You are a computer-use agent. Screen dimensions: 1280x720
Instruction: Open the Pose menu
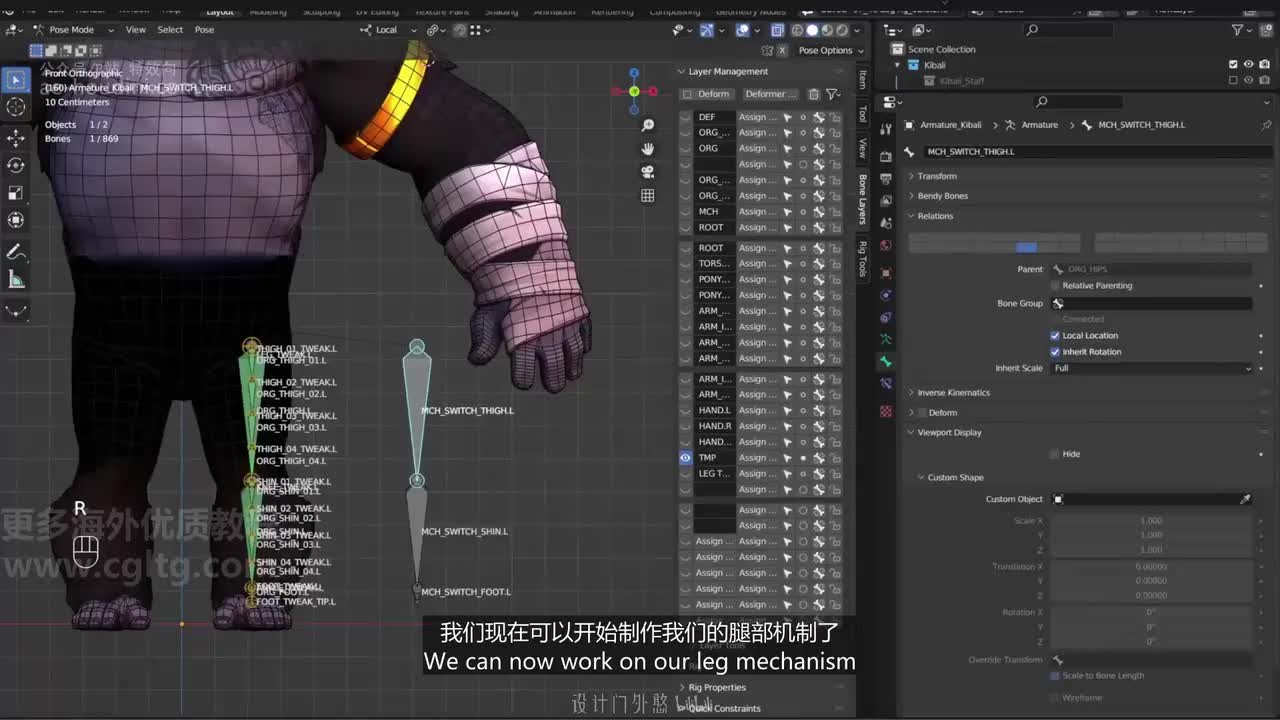click(204, 30)
